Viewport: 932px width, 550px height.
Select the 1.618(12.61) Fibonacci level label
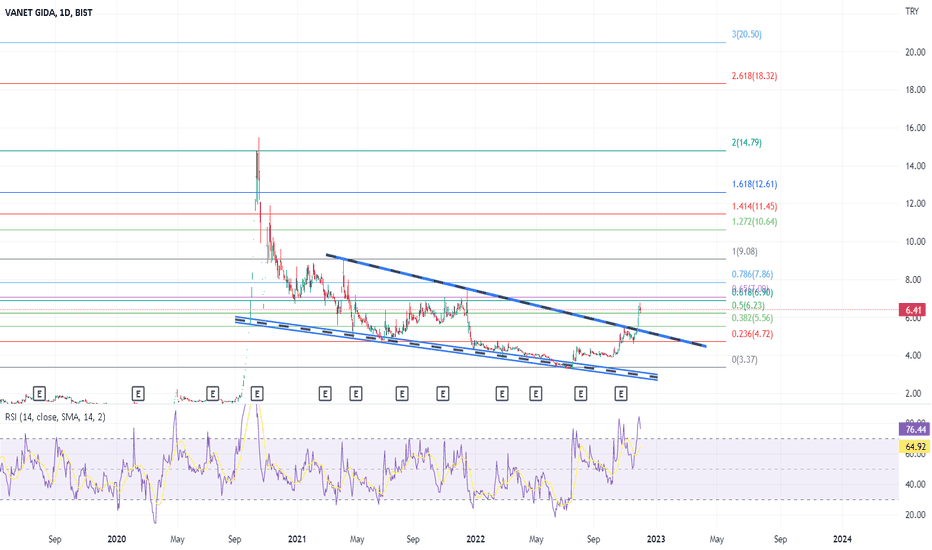point(754,184)
